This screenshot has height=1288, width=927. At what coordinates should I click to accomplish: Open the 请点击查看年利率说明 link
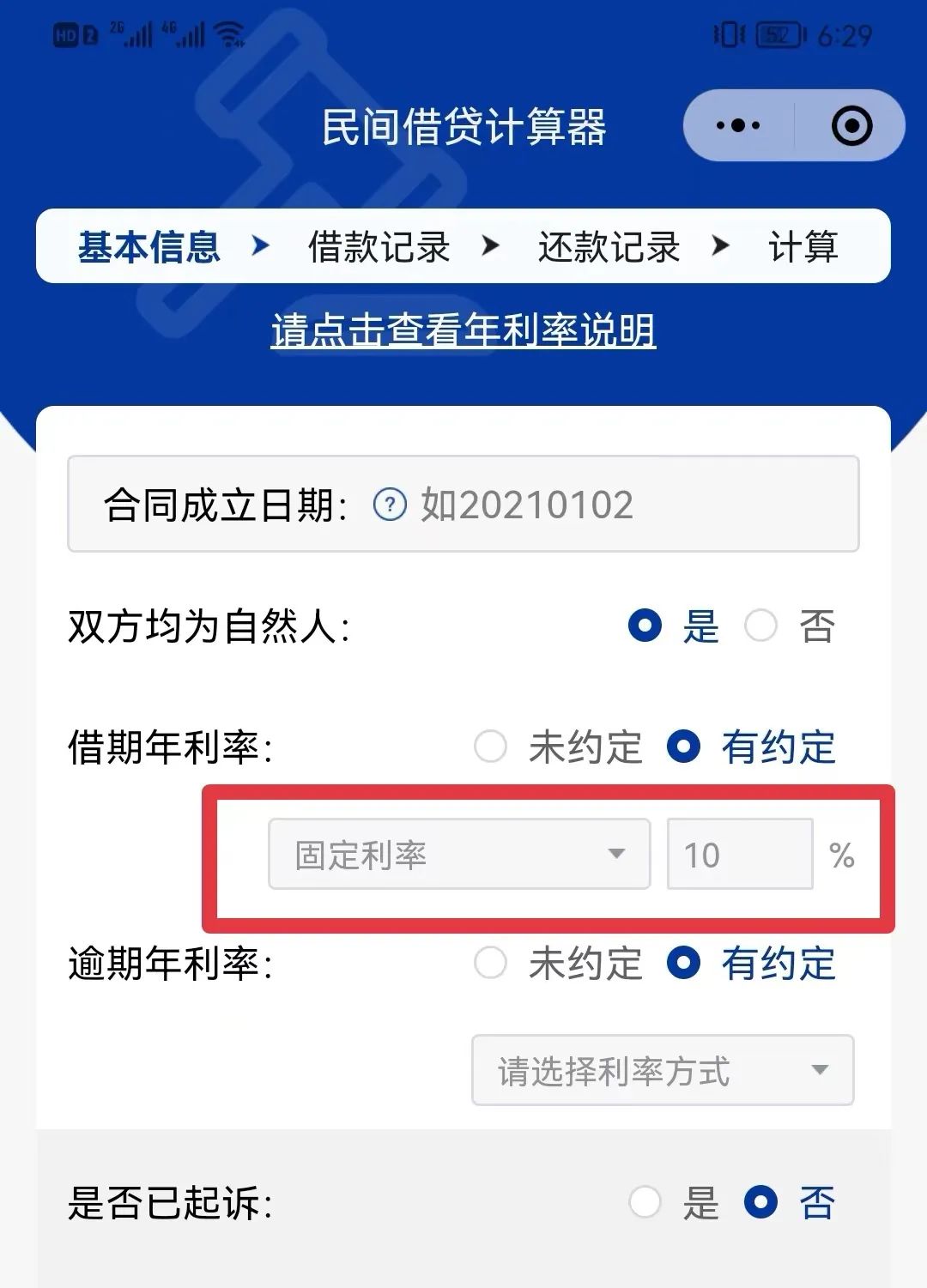coord(463,330)
